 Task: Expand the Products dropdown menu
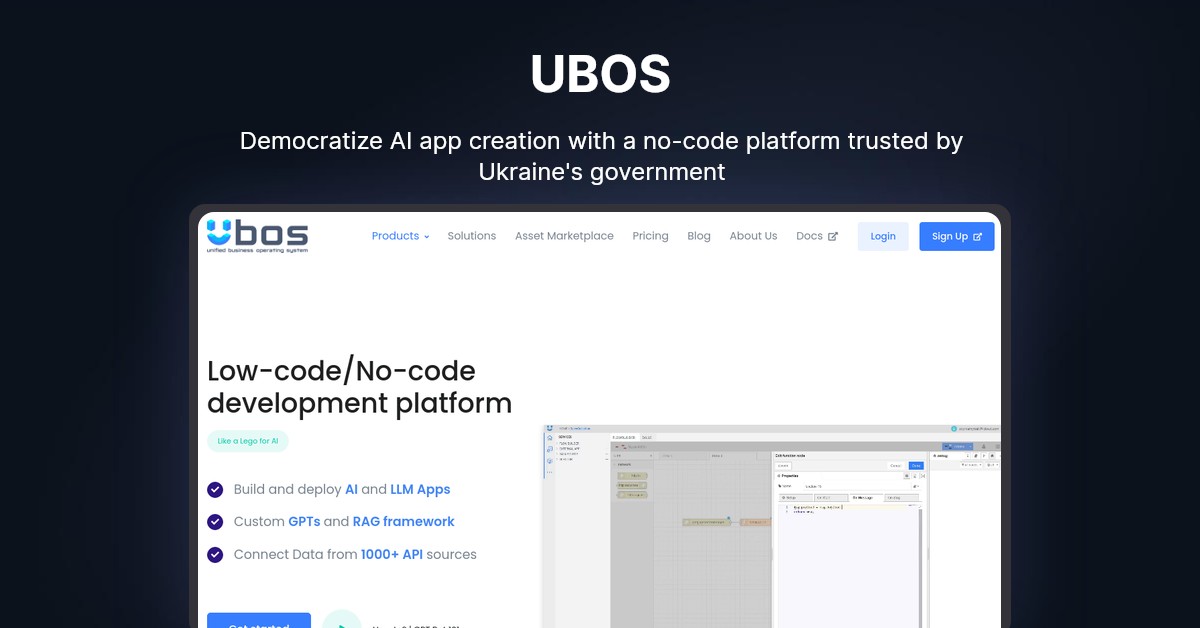point(400,236)
